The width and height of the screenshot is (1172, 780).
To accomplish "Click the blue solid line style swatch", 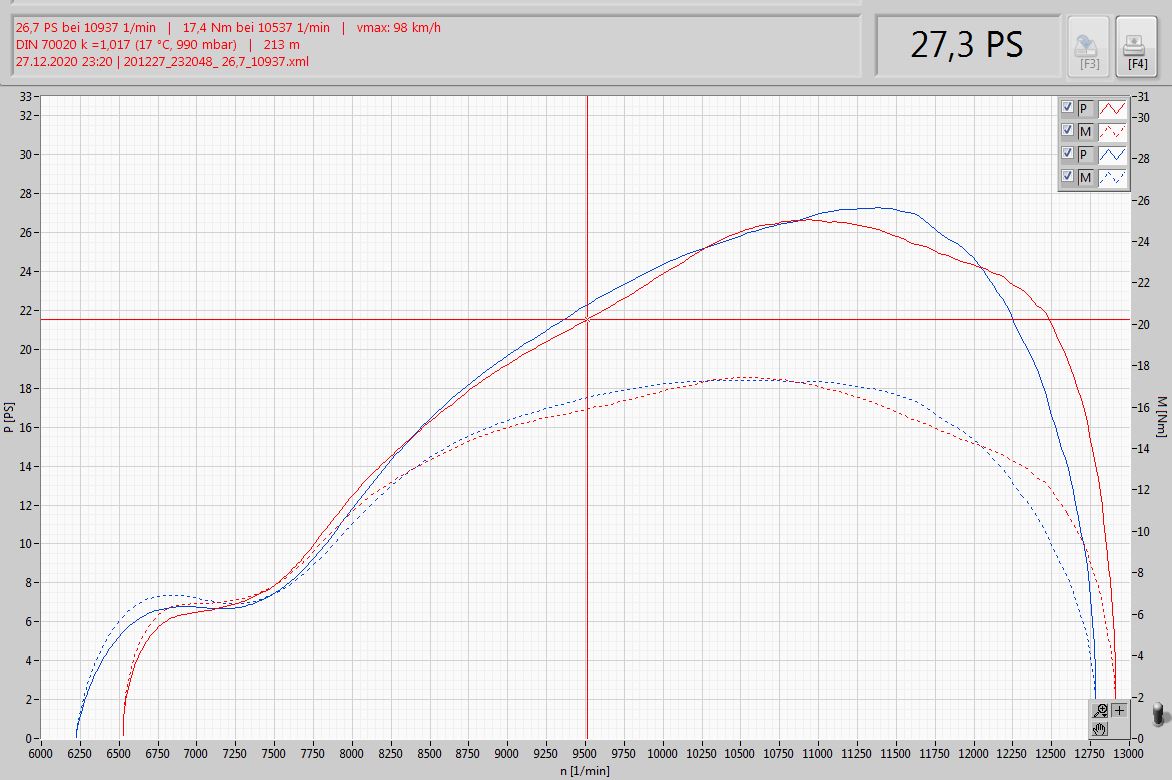I will [1112, 154].
